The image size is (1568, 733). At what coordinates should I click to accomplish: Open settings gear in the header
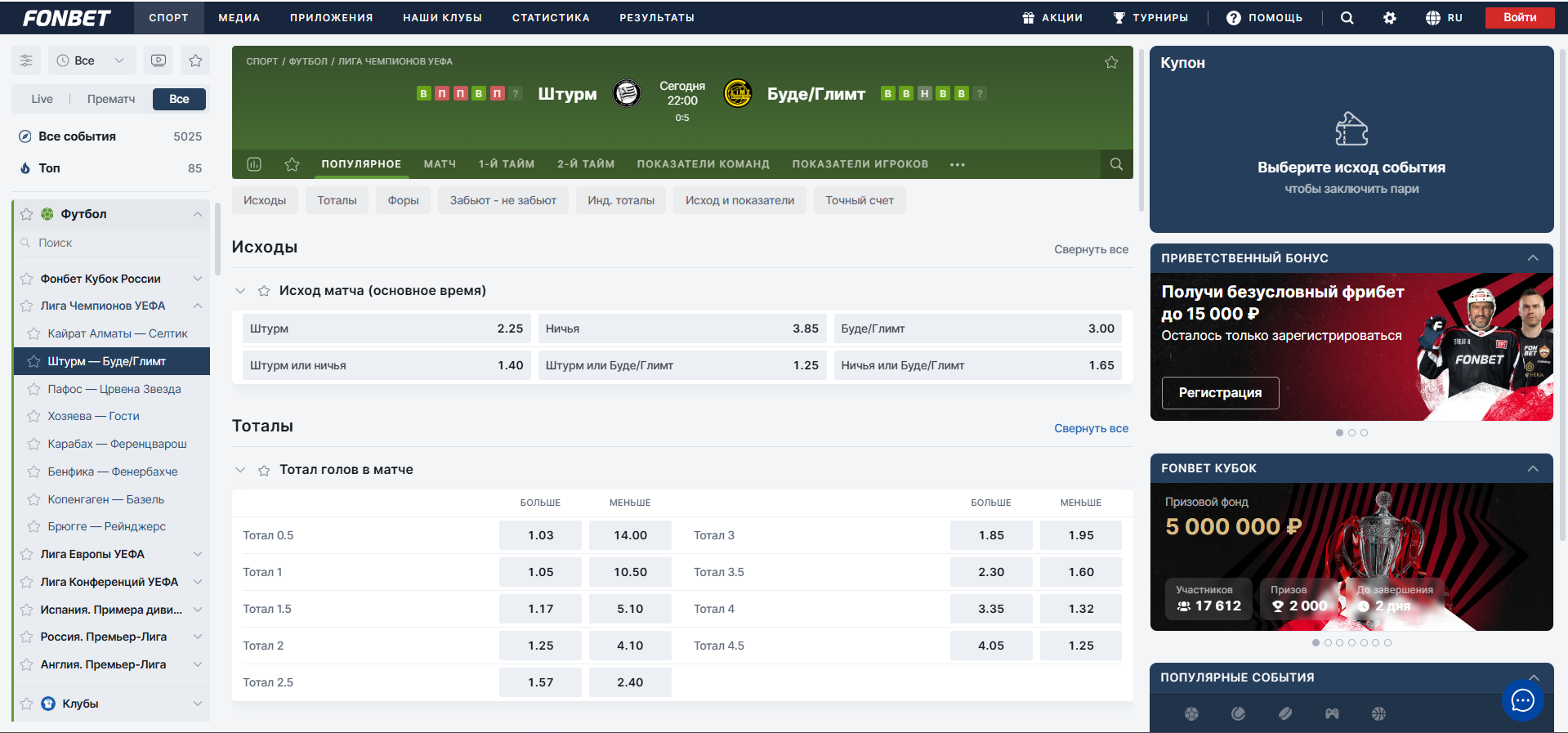tap(1389, 18)
